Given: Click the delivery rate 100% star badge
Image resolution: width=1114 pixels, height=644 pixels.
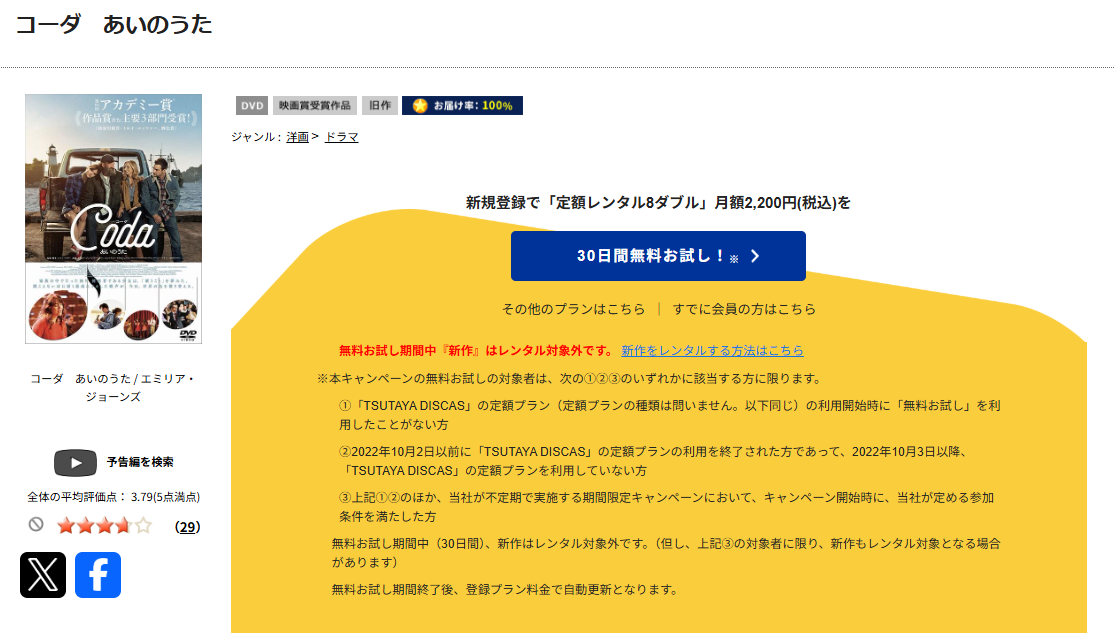Looking at the screenshot, I should click(463, 105).
